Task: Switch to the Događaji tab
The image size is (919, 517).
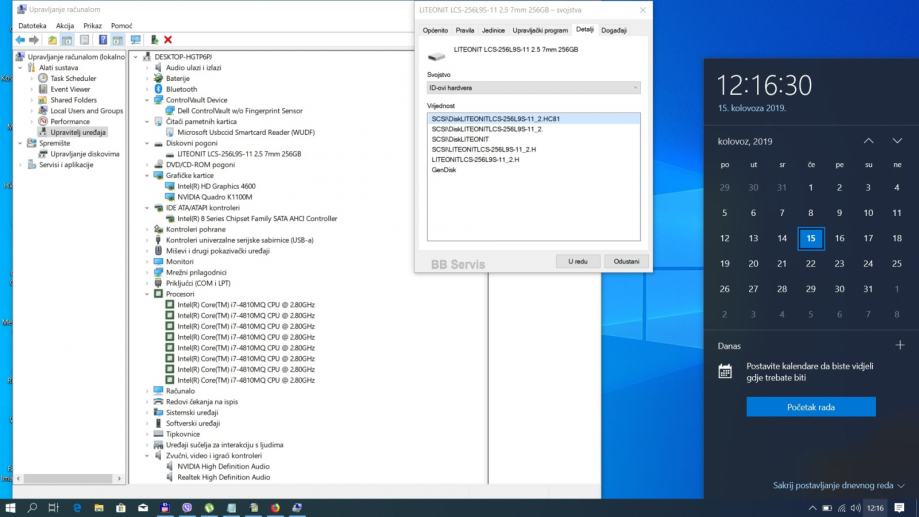Action: 613,30
